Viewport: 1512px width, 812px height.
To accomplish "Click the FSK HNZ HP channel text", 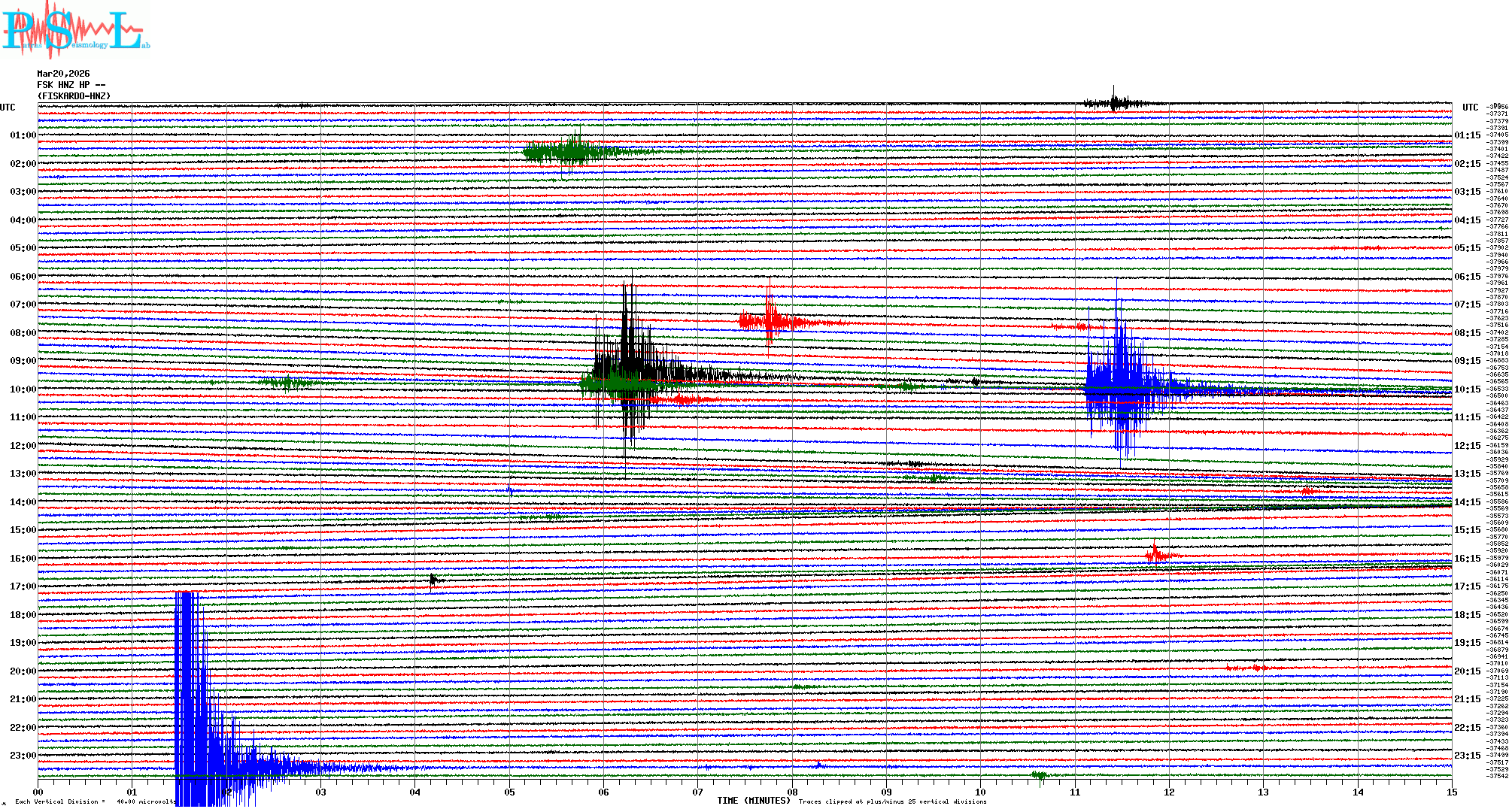I will tap(71, 85).
